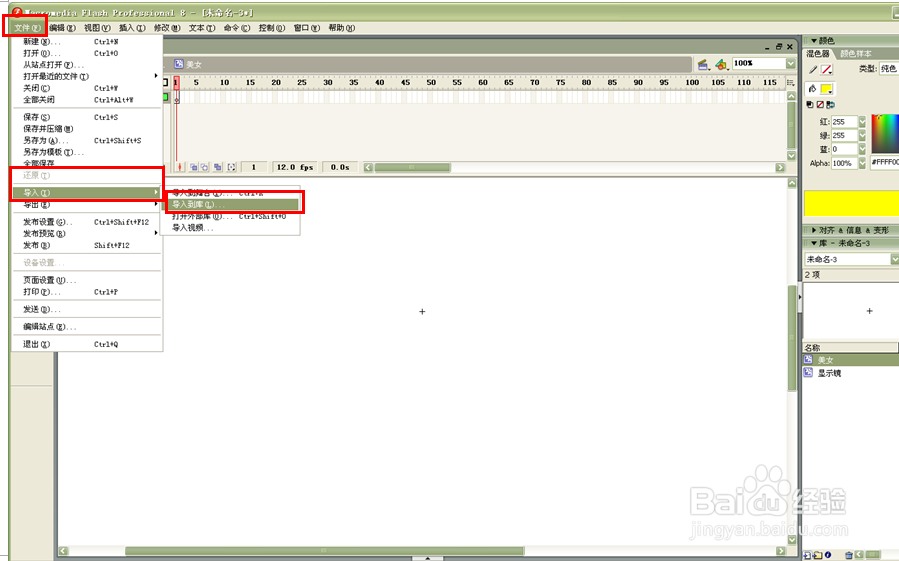The height and width of the screenshot is (561, 899).
Task: Pick a color in the spectrum picker
Action: tap(885, 133)
